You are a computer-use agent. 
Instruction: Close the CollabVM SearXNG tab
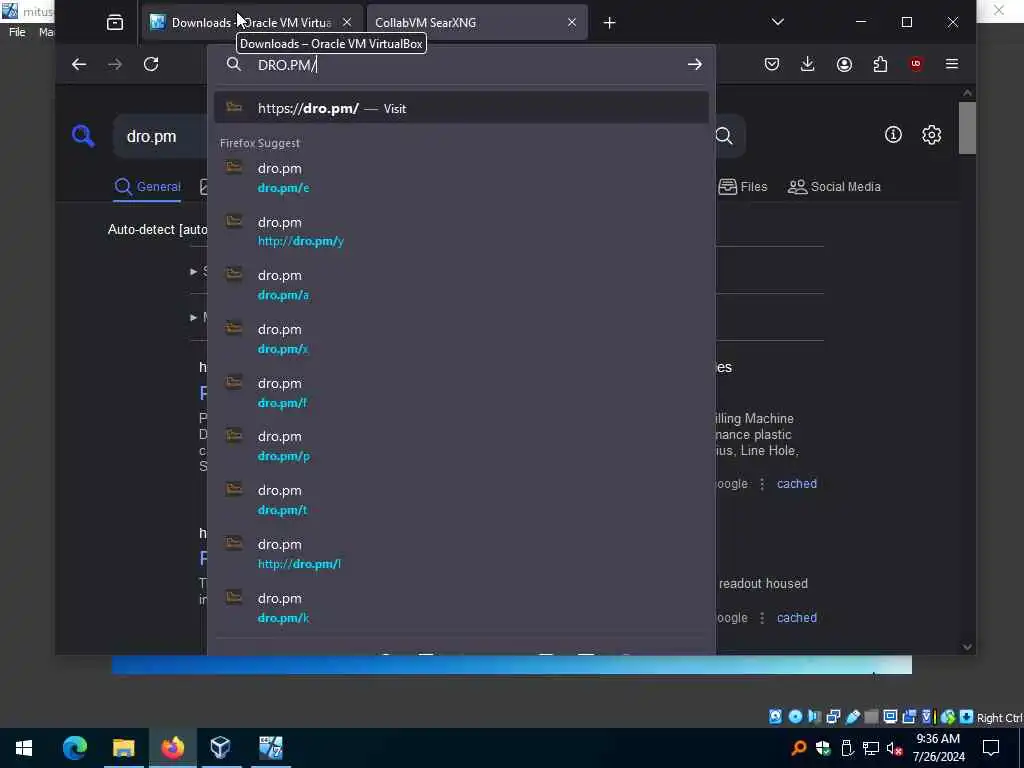tap(572, 23)
